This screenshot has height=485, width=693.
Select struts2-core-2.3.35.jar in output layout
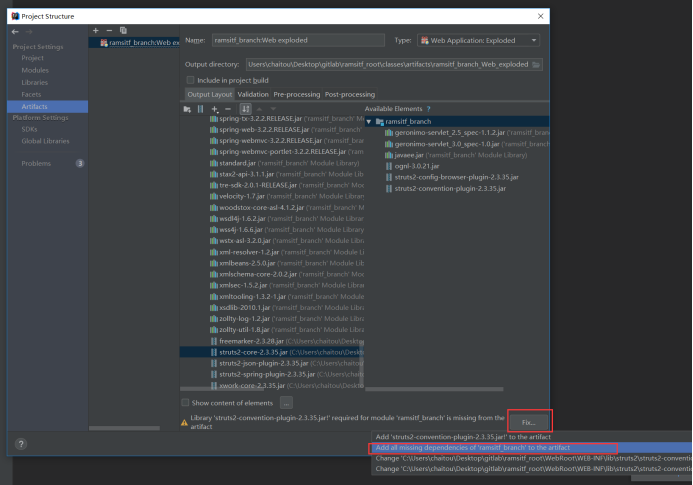tap(272, 352)
